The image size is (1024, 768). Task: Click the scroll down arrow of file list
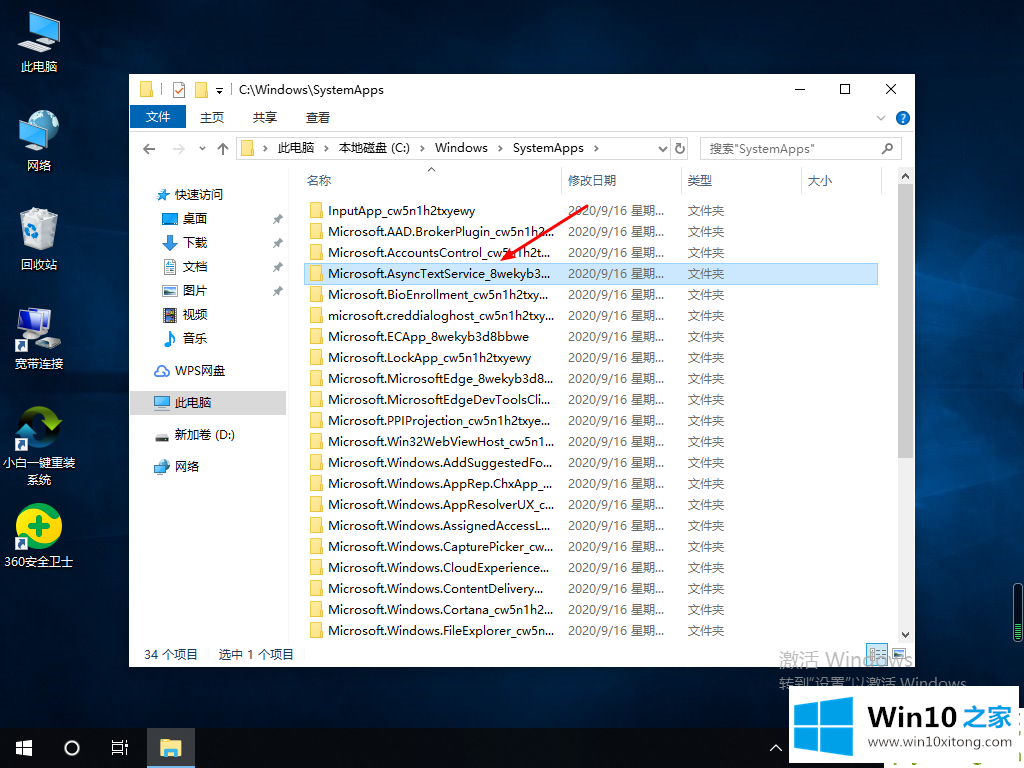pos(905,634)
